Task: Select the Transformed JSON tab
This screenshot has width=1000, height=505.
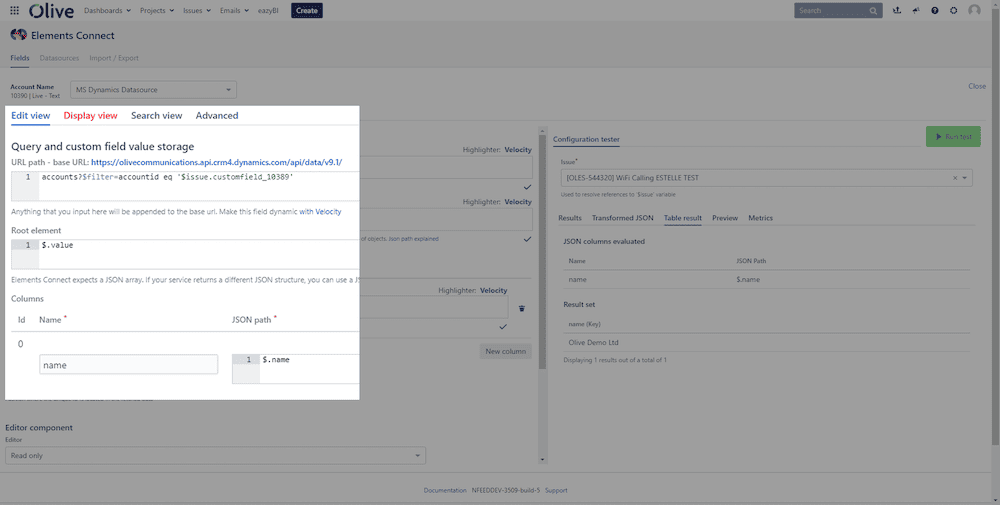Action: coord(623,218)
